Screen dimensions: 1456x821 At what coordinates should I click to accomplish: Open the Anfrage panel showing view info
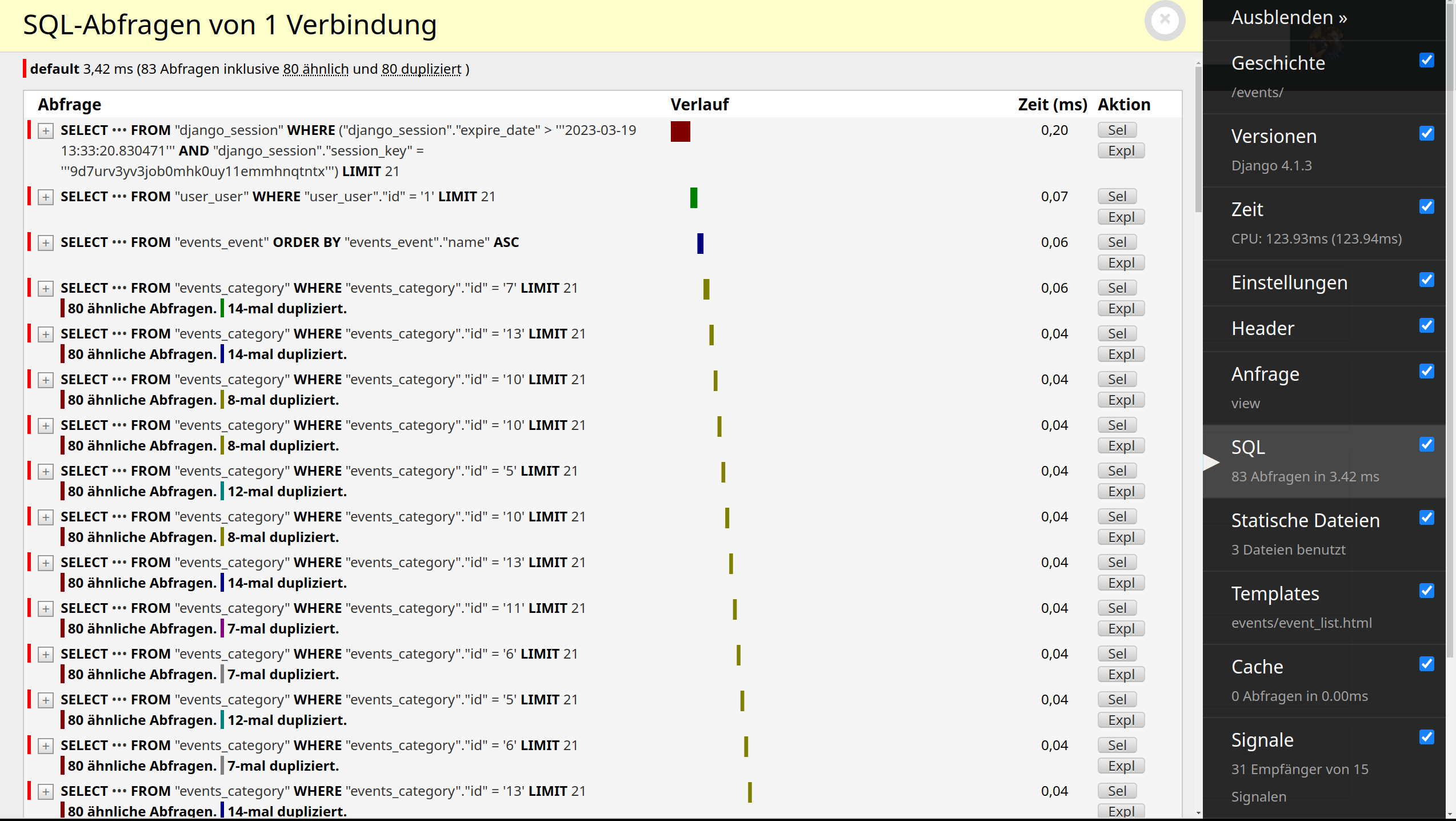coord(1265,374)
